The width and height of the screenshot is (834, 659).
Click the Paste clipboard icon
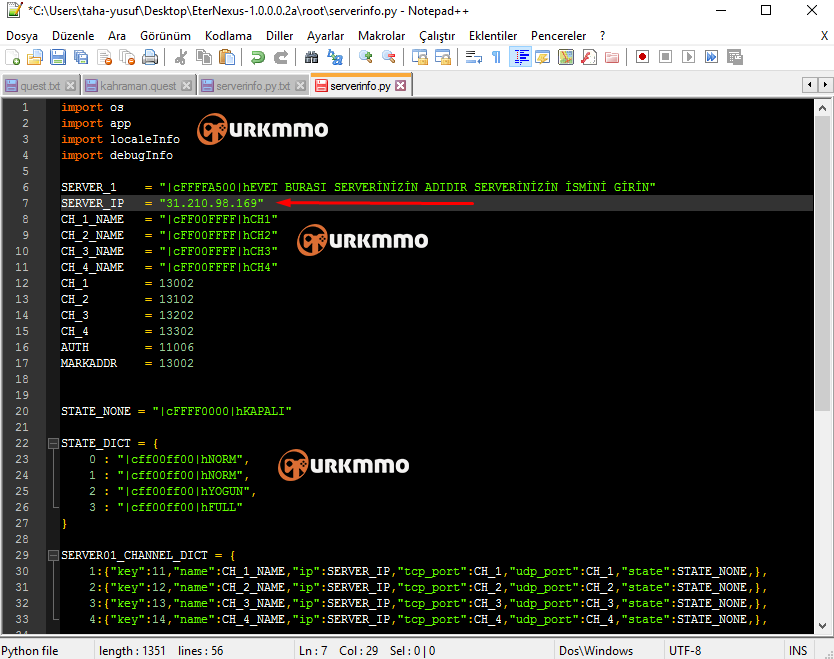coord(227,57)
